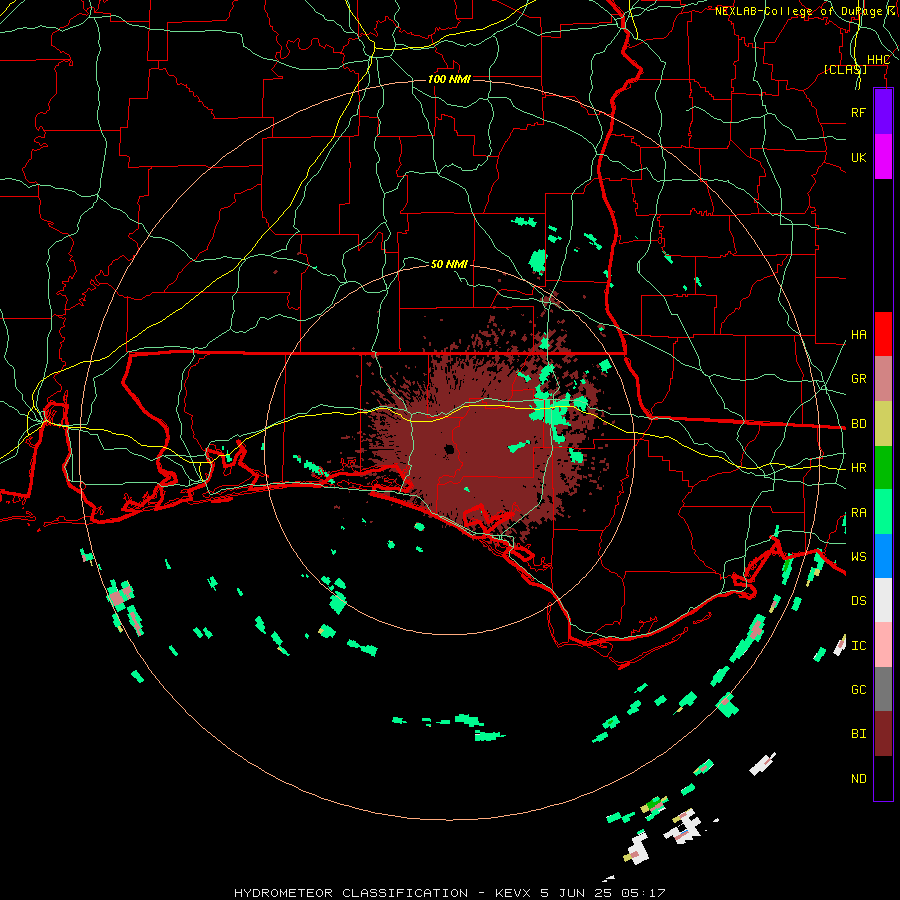Image resolution: width=900 pixels, height=900 pixels.
Task: Select the red HA legend swatch
Action: click(883, 334)
